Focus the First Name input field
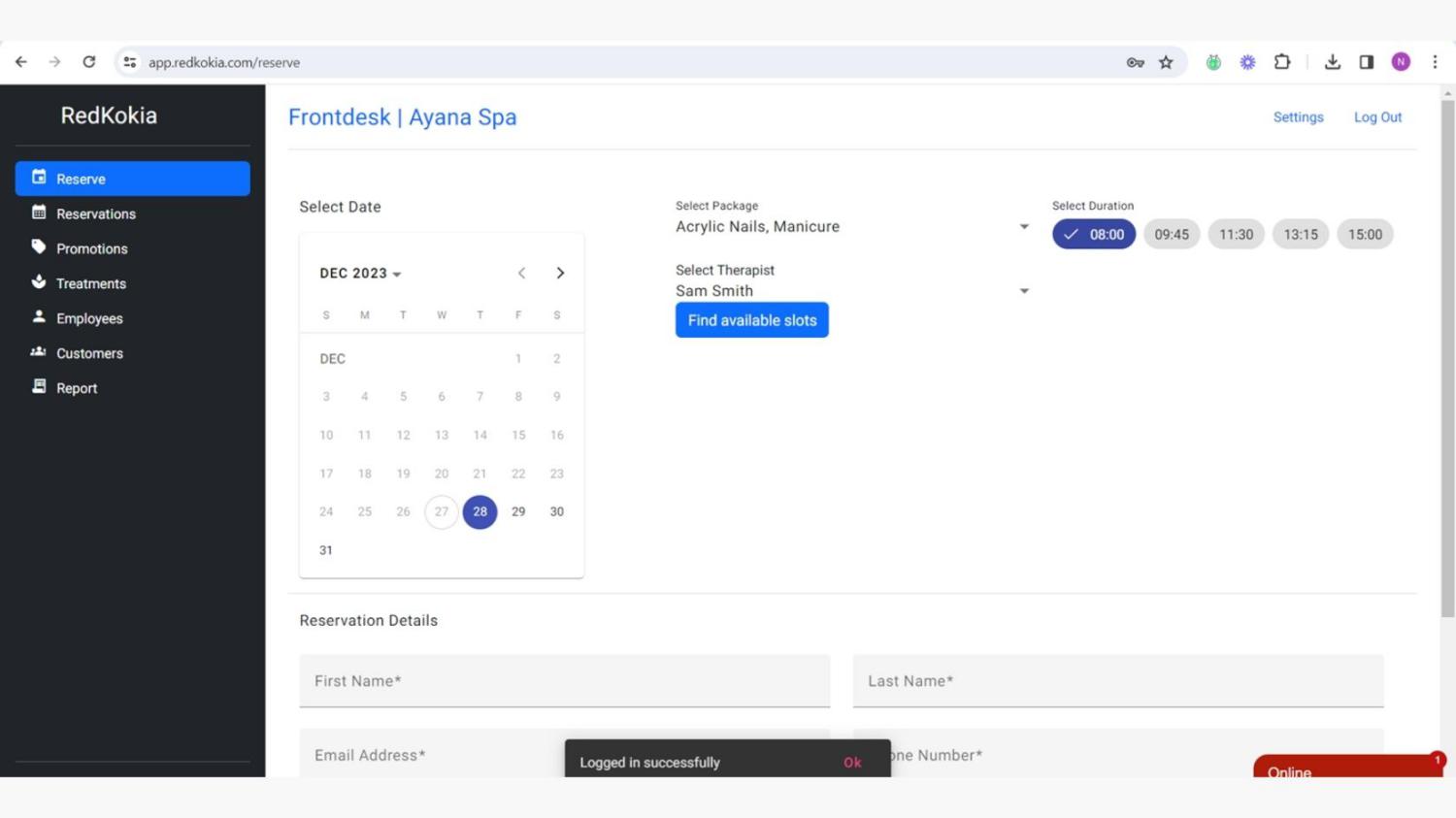 tap(564, 681)
